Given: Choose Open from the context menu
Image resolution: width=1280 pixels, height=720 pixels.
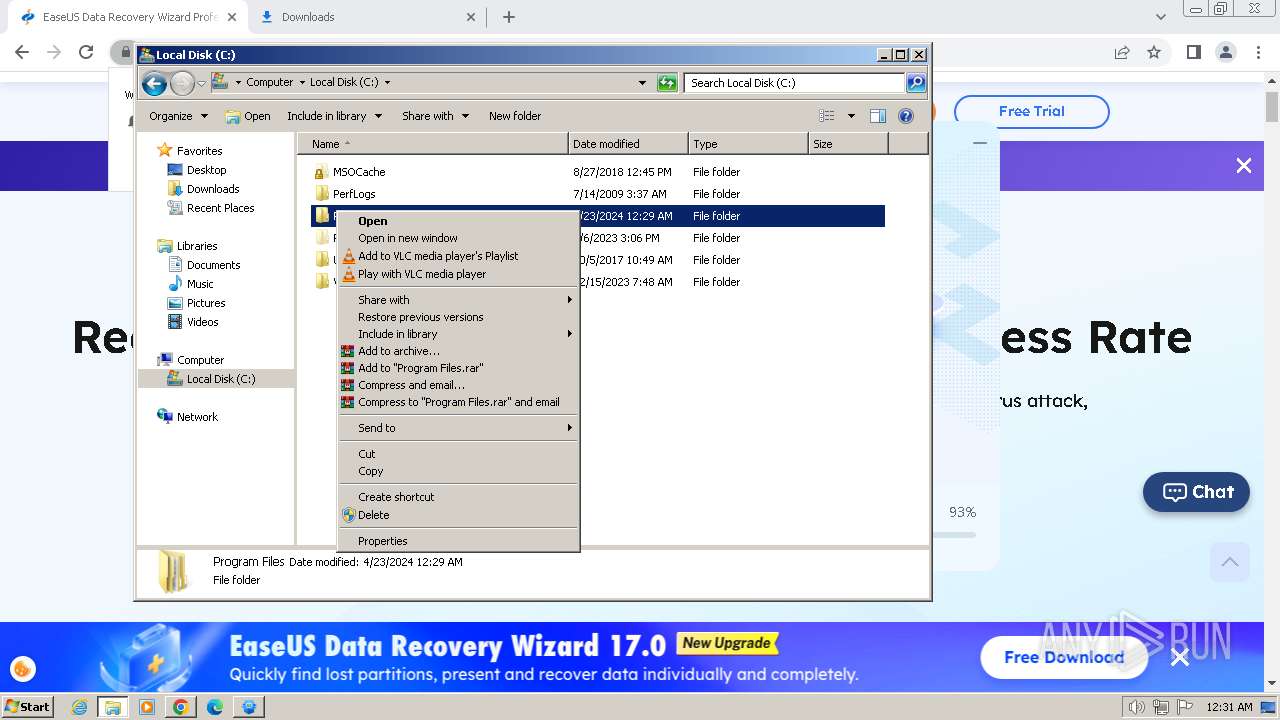Looking at the screenshot, I should click(x=458, y=221).
